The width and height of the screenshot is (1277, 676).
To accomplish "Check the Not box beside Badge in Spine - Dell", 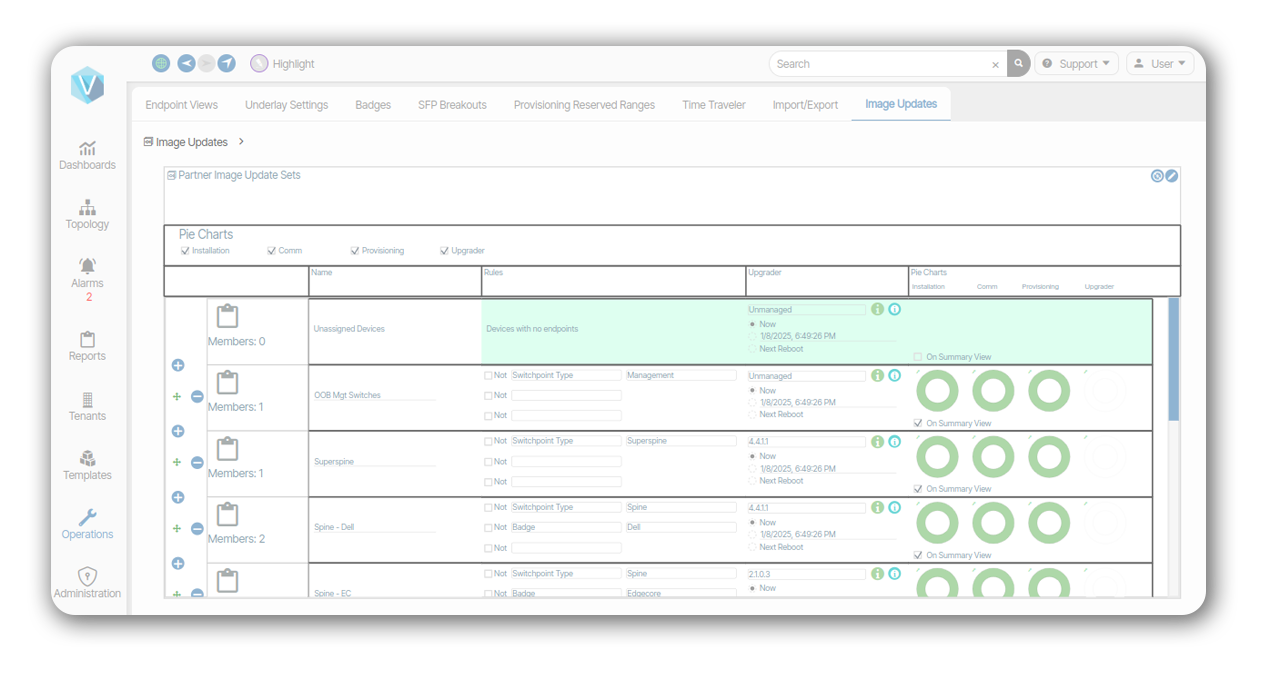I will coord(488,528).
